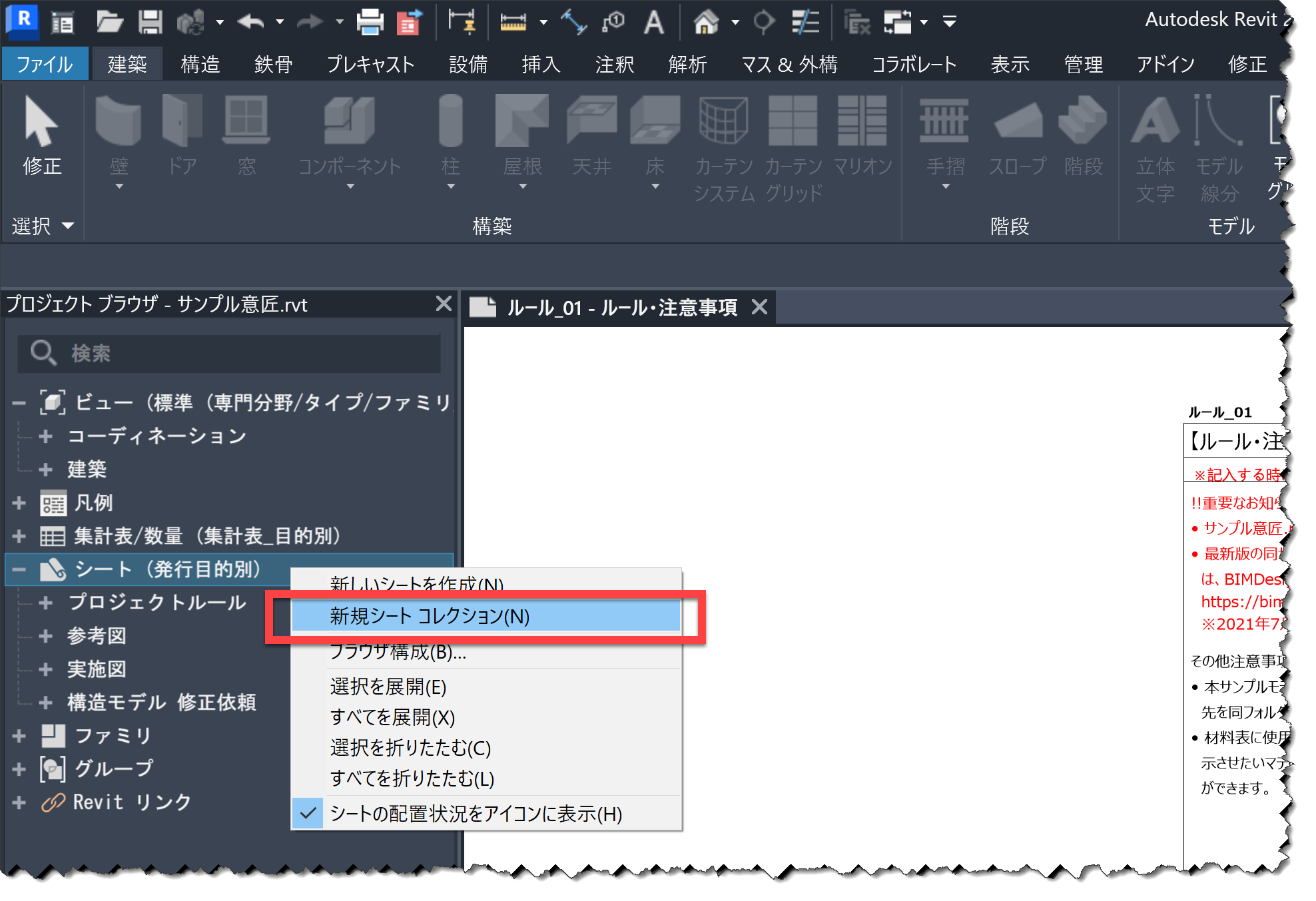Viewport: 1316px width, 901px height.
Task: Select the 実施図 tree item
Action: coord(97,669)
